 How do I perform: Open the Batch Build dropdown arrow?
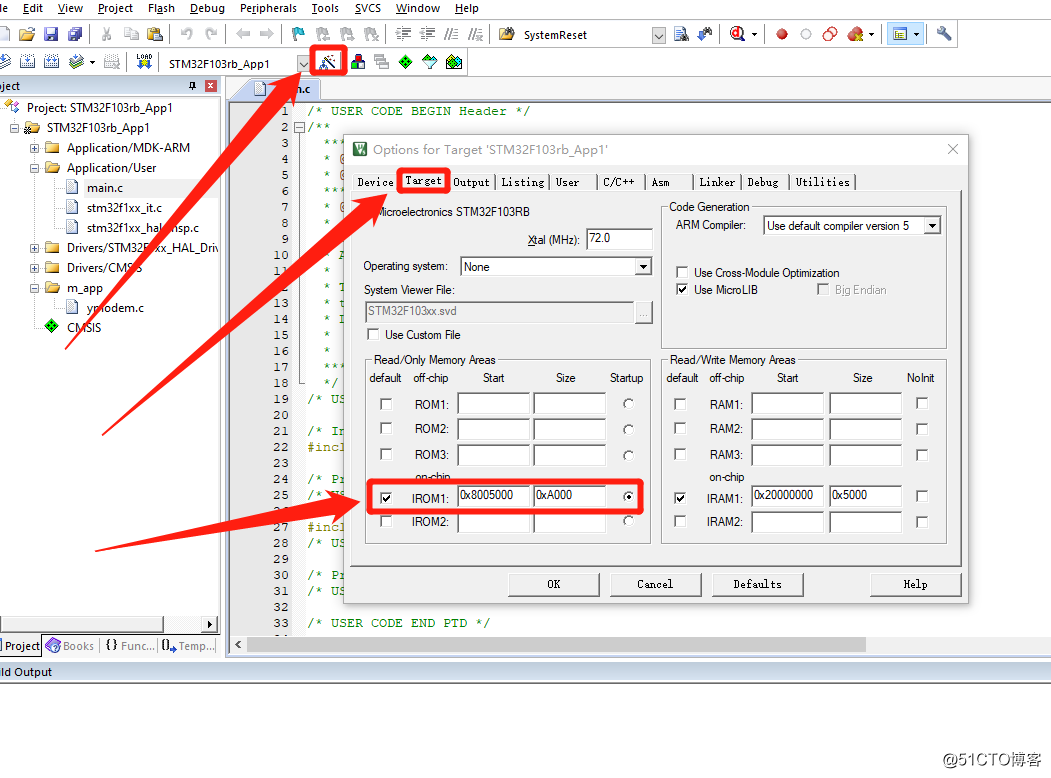pyautogui.click(x=92, y=62)
